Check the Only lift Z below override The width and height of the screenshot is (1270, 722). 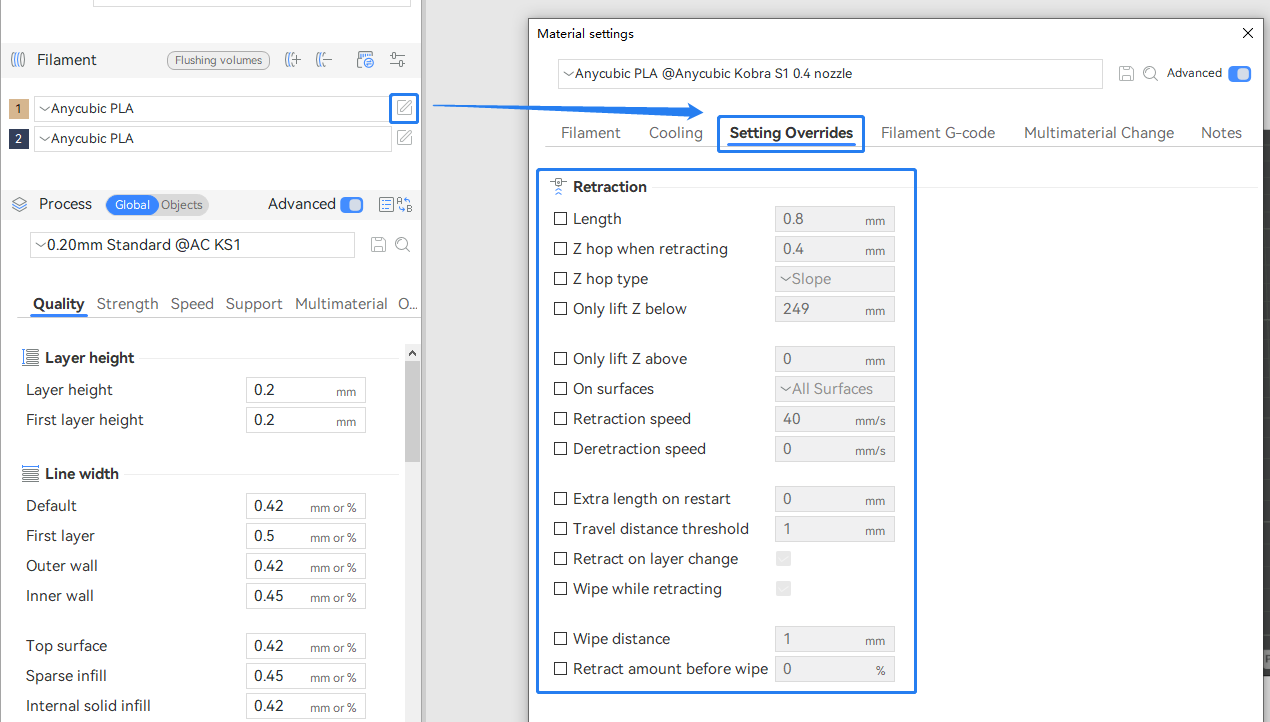pos(560,309)
